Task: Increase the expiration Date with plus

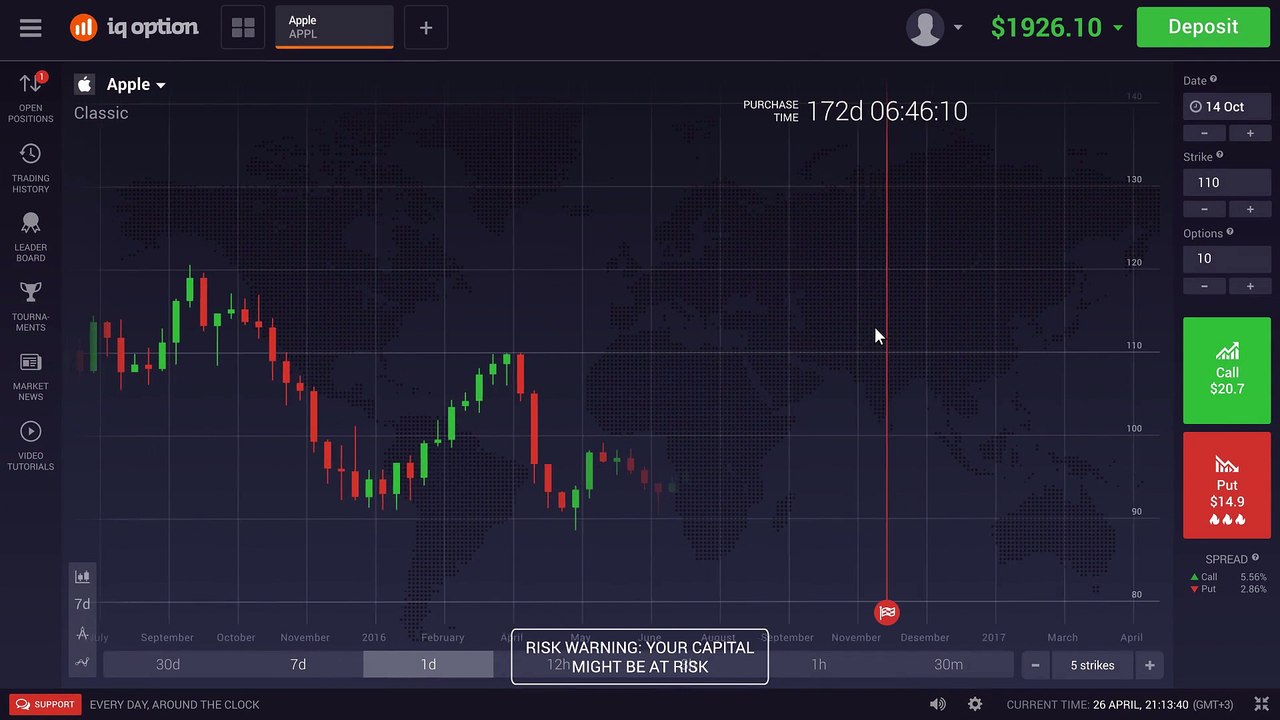Action: point(1249,133)
